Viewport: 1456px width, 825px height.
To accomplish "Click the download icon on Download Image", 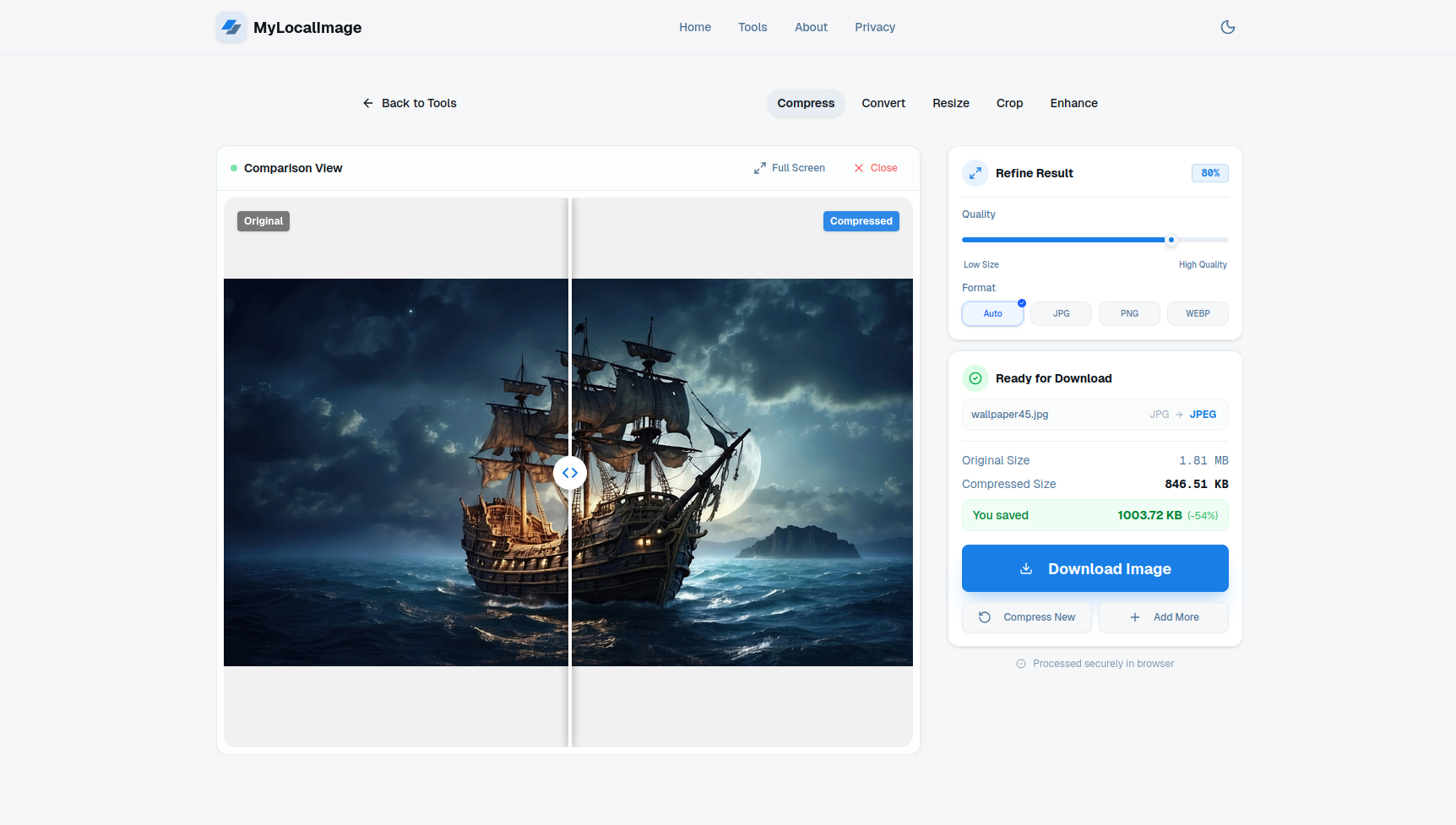I will coord(1026,568).
